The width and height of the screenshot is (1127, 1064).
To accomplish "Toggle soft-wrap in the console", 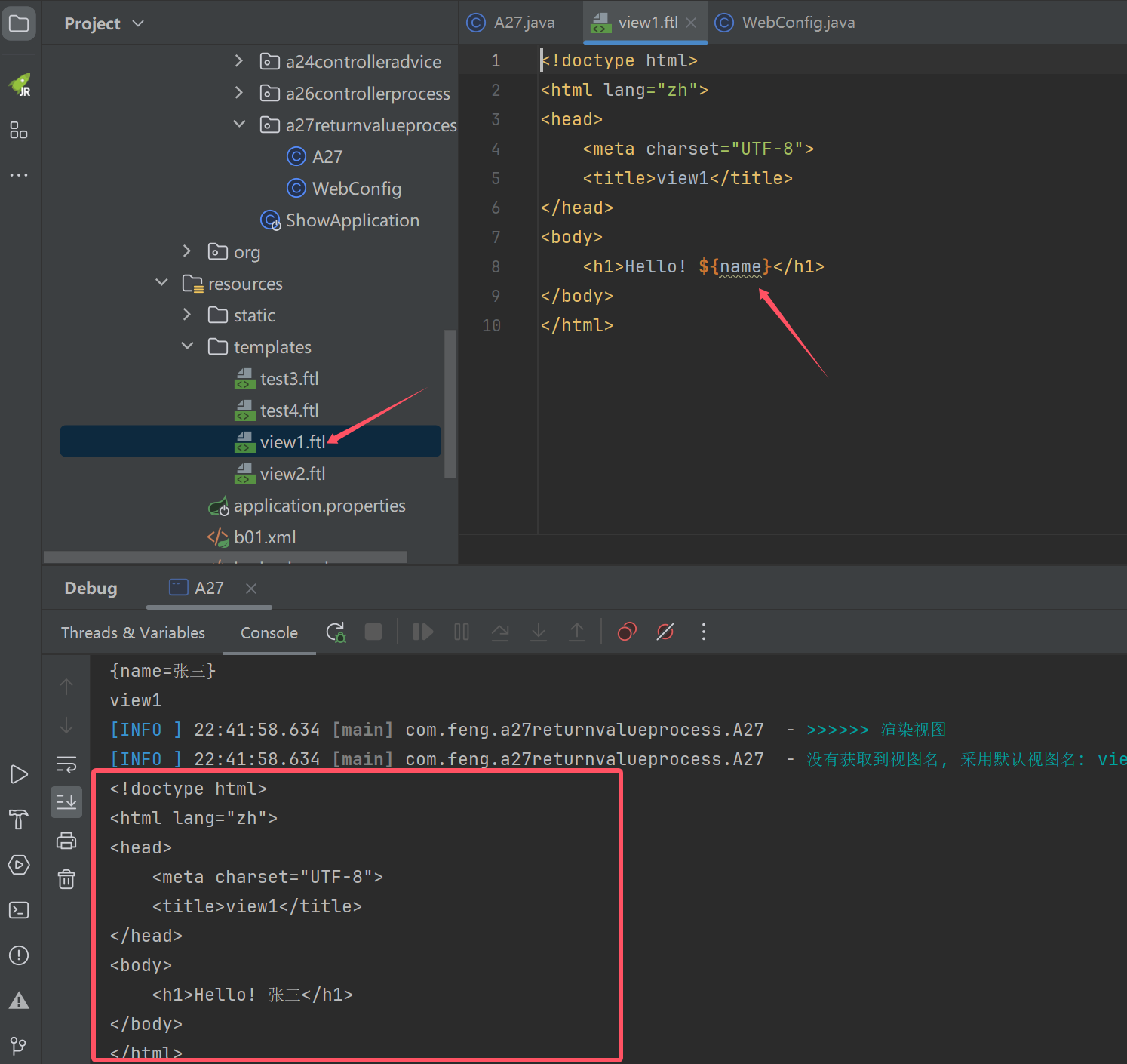I will tap(66, 764).
